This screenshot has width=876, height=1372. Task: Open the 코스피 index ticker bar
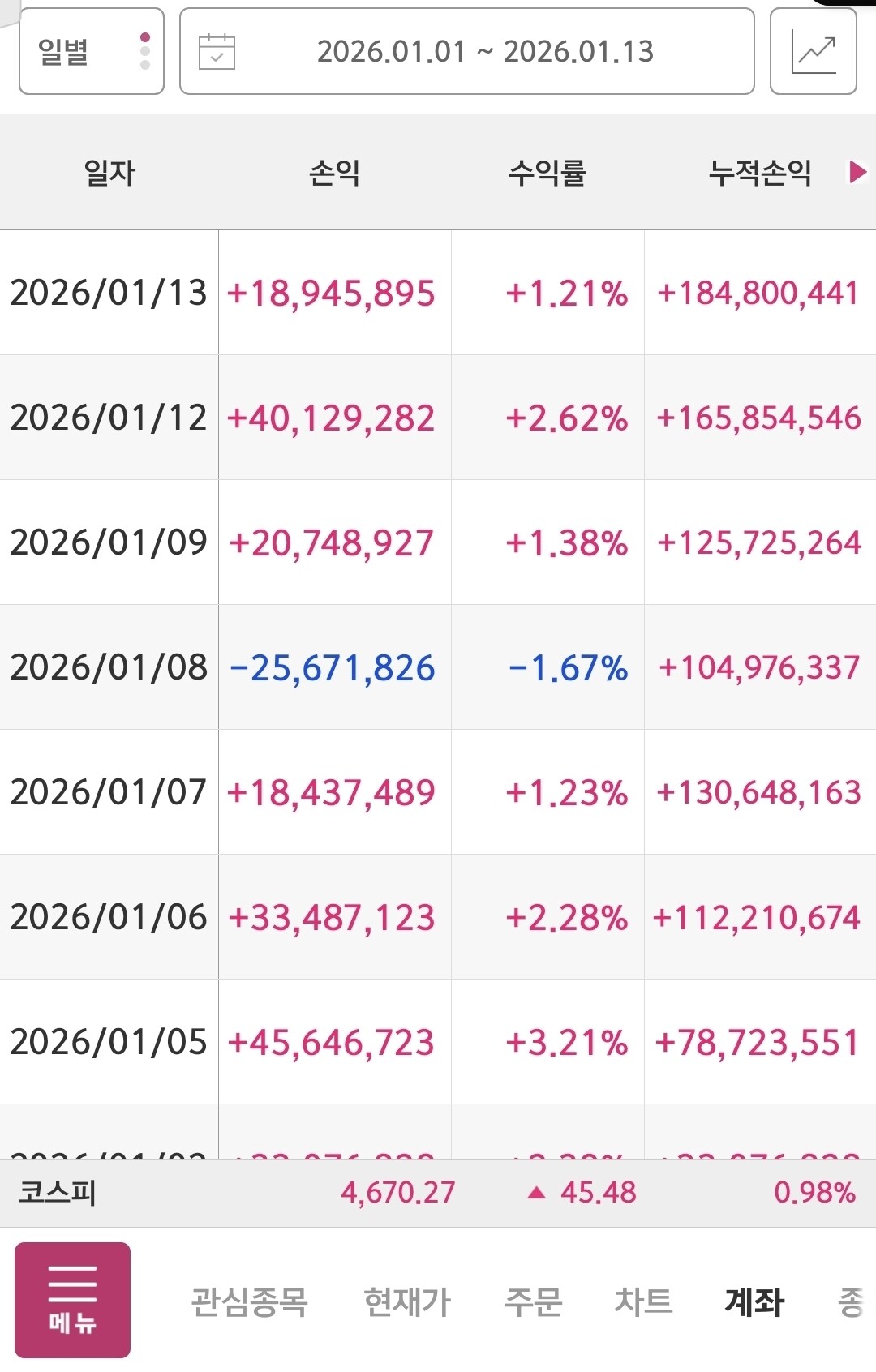[x=438, y=1193]
